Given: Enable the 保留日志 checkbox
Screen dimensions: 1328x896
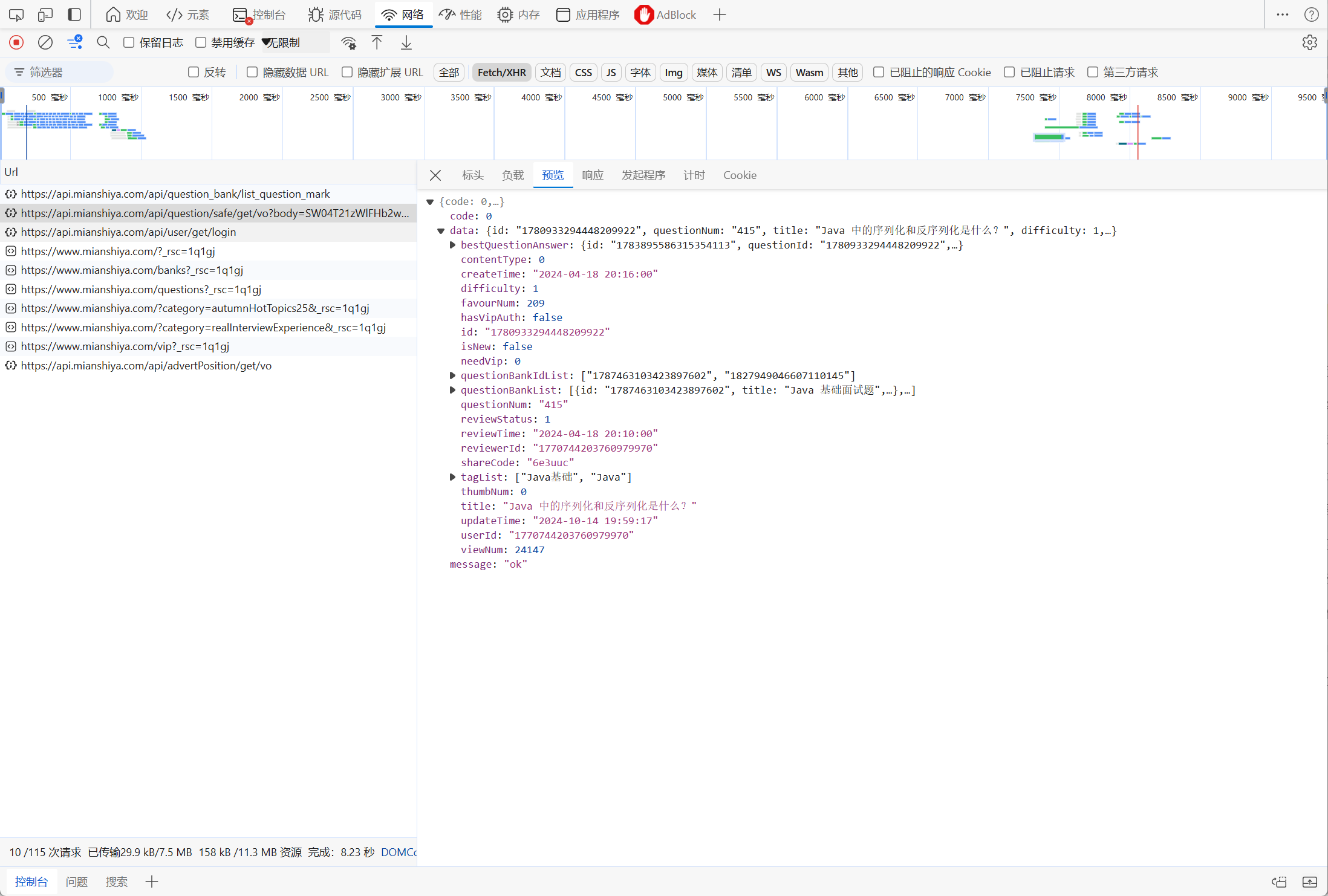Looking at the screenshot, I should point(129,42).
